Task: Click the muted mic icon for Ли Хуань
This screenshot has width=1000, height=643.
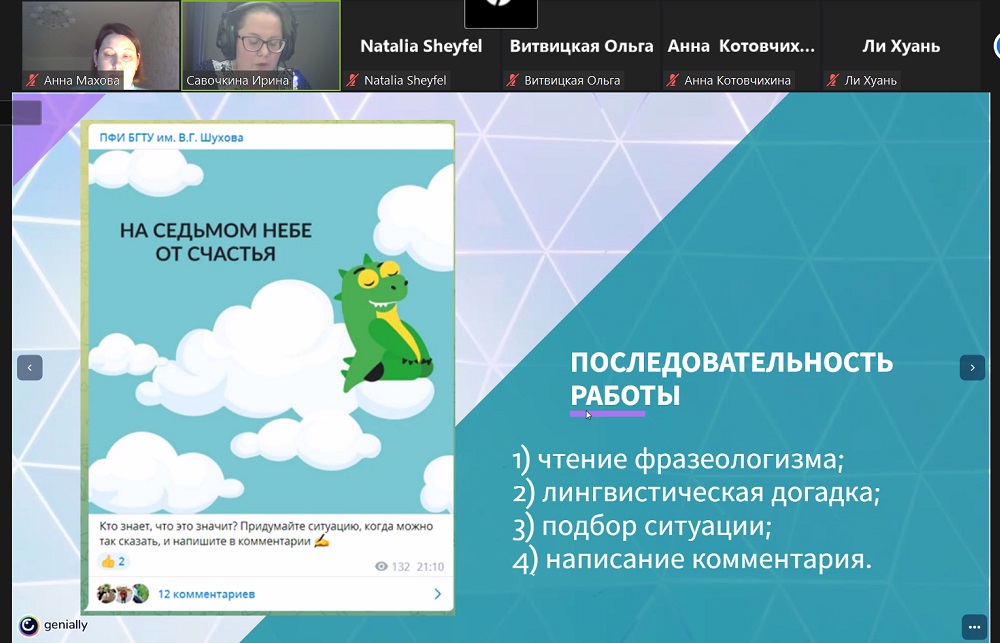Action: tap(832, 81)
